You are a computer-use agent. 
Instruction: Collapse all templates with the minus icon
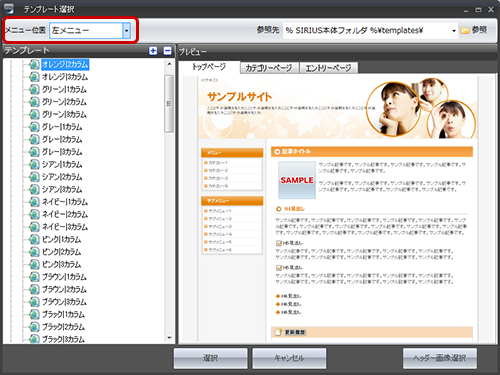click(167, 51)
